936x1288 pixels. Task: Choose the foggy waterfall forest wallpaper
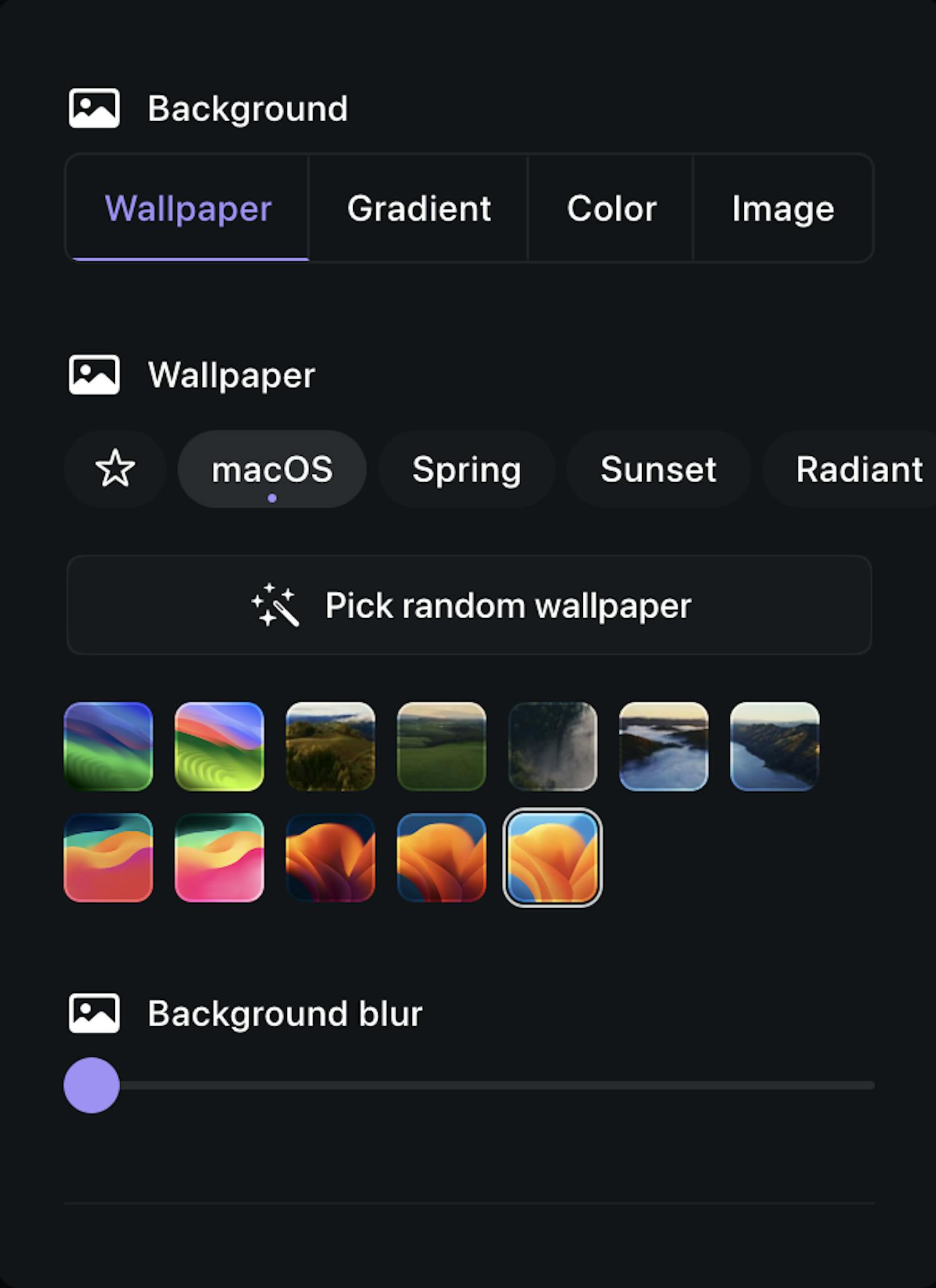553,747
